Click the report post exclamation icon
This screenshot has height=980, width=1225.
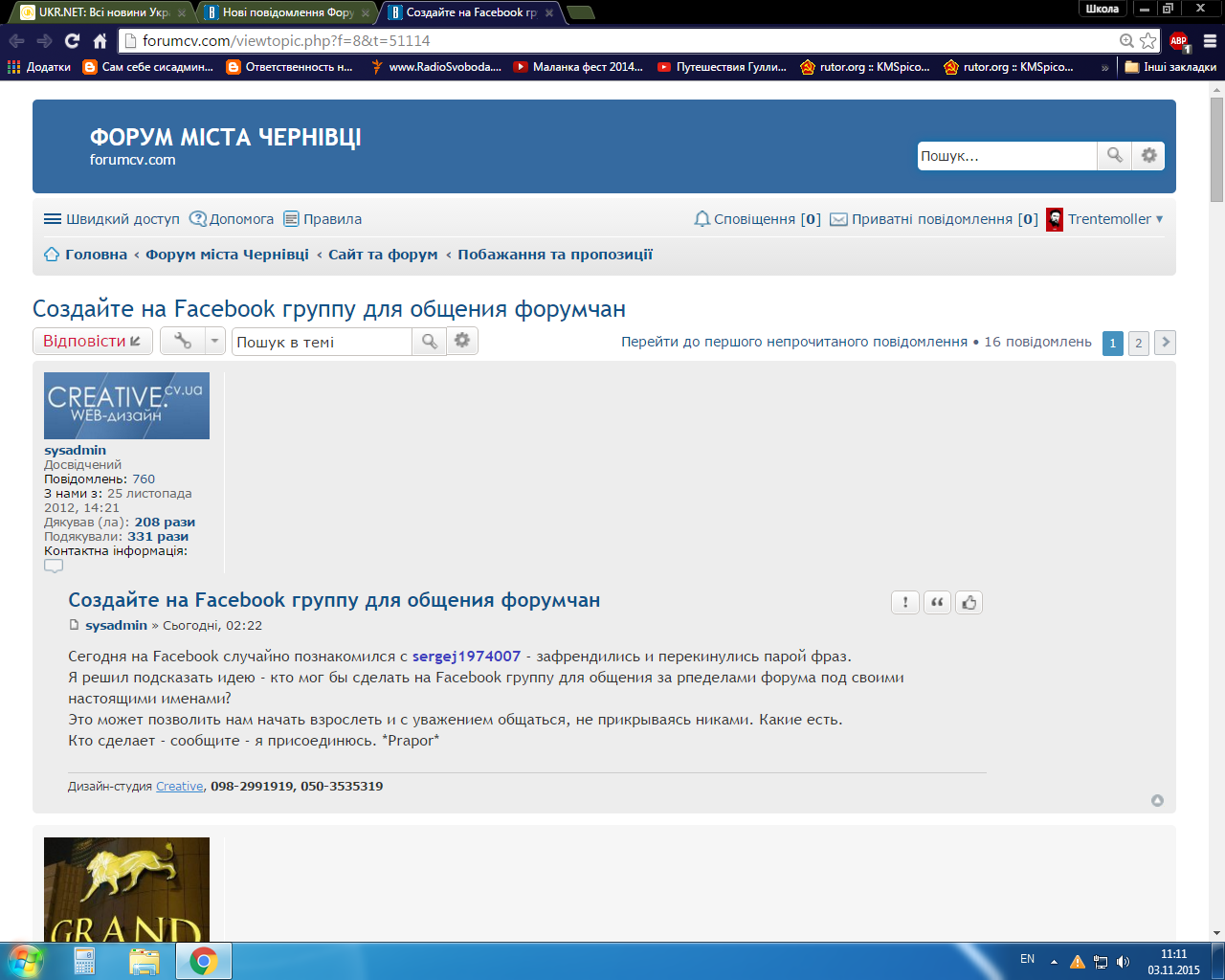904,602
